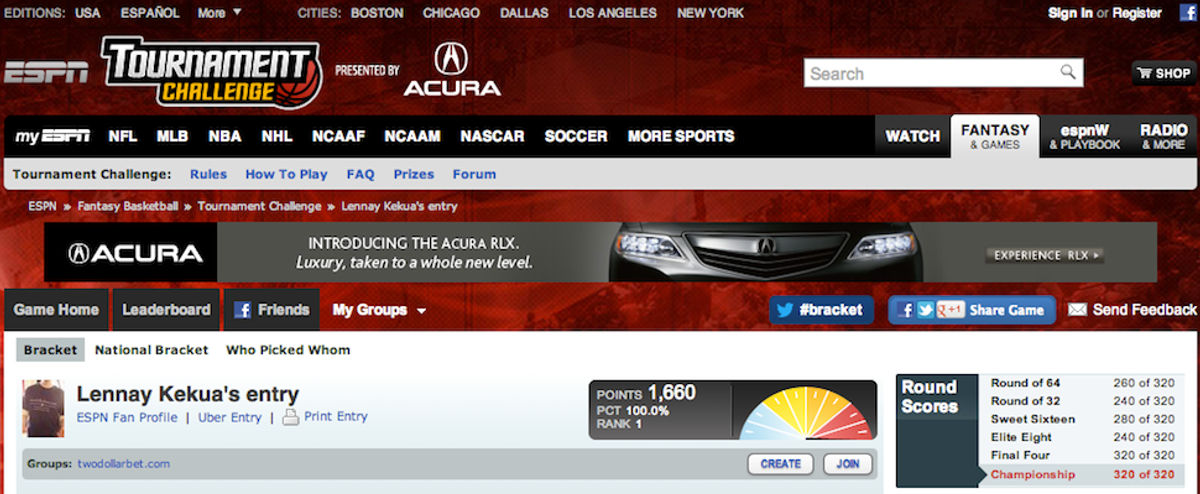This screenshot has width=1200, height=494.
Task: Open the NBA menu
Action: tap(225, 136)
